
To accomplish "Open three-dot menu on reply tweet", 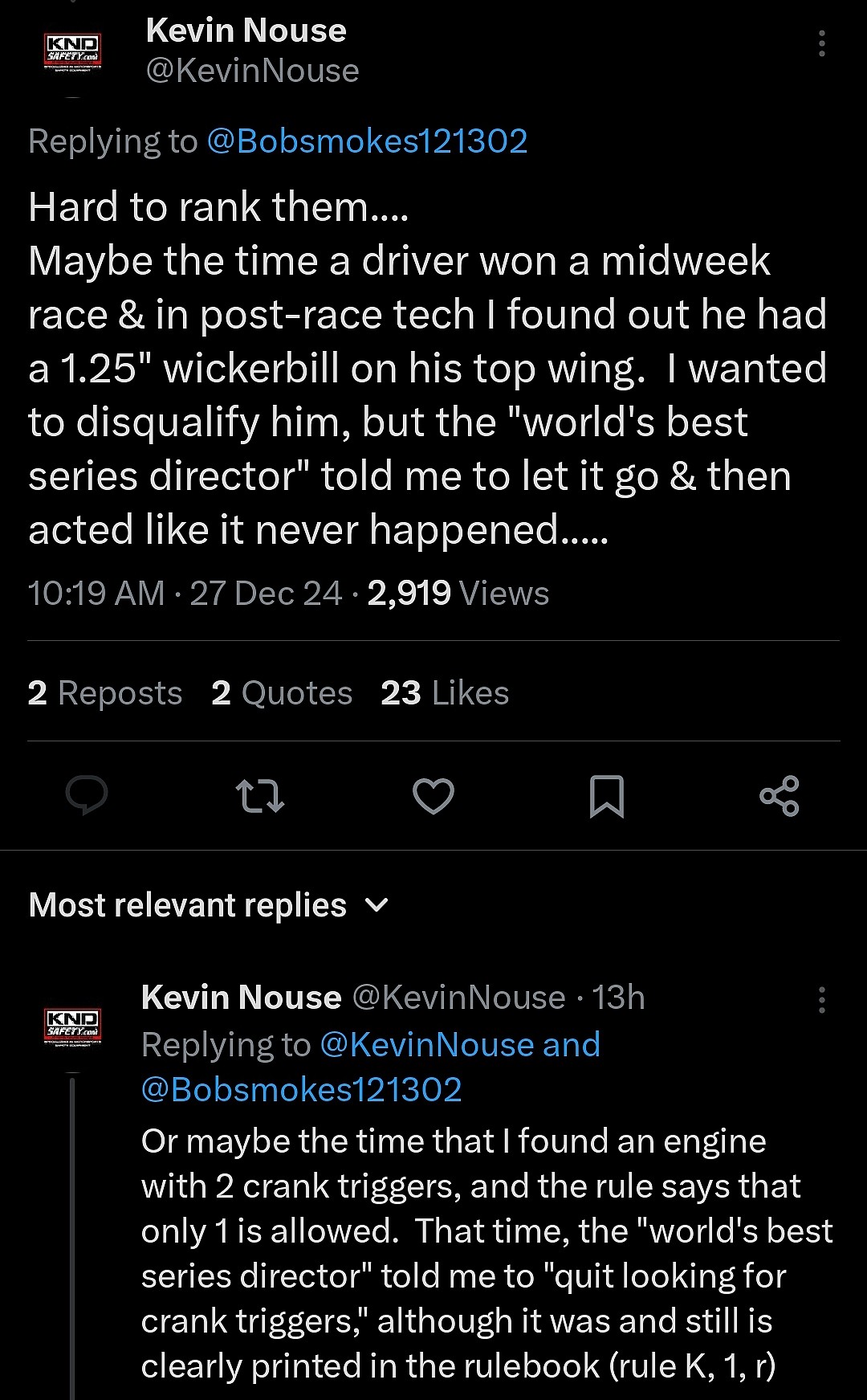I will [821, 1000].
